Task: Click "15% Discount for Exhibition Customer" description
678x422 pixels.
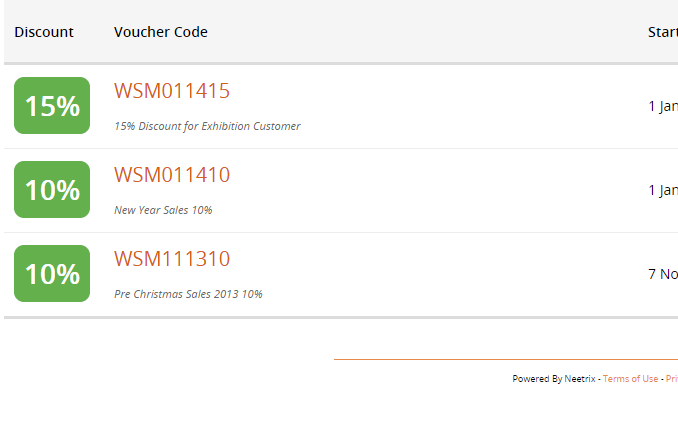Action: (207, 126)
